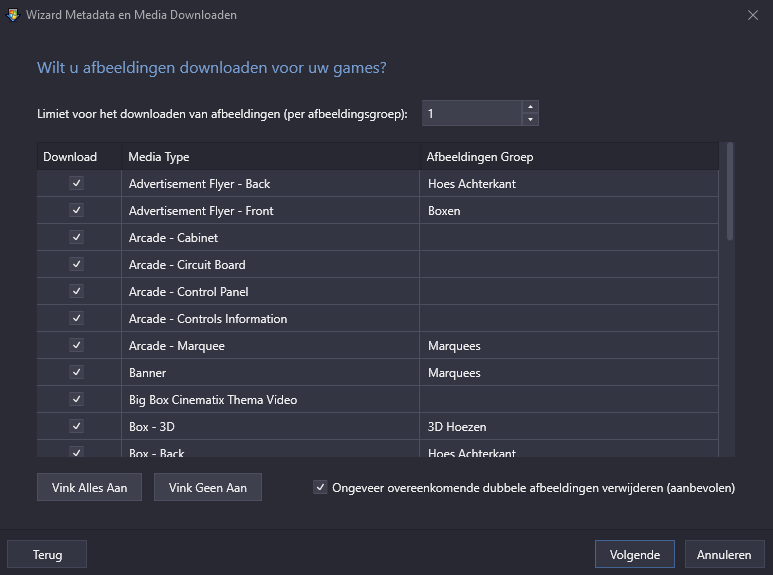This screenshot has height=575, width=773.
Task: Disable removing approximately duplicate images checkbox
Action: tap(320, 487)
